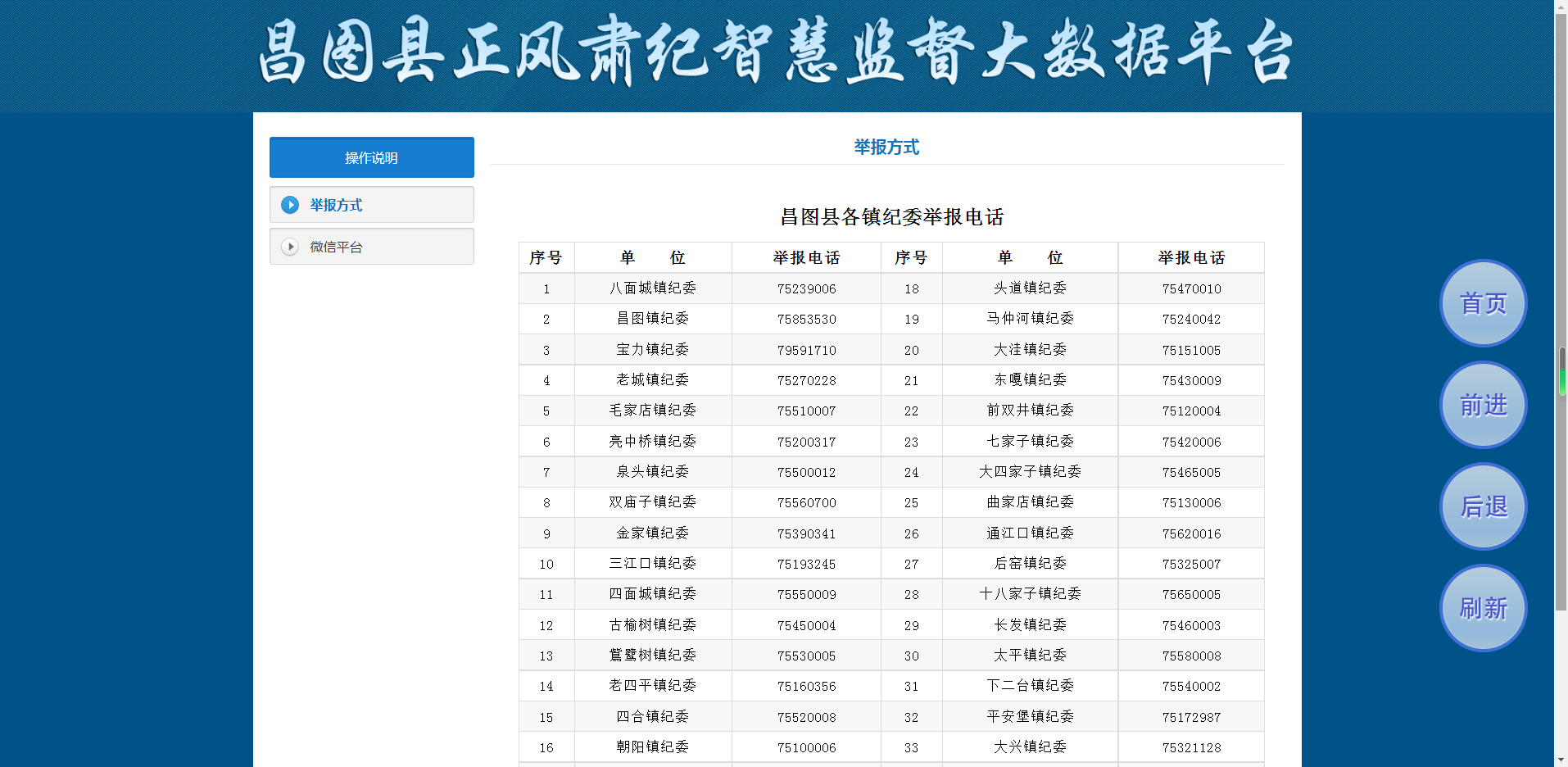Select the cell 金家镇纪委
Image resolution: width=1568 pixels, height=767 pixels.
tap(653, 533)
